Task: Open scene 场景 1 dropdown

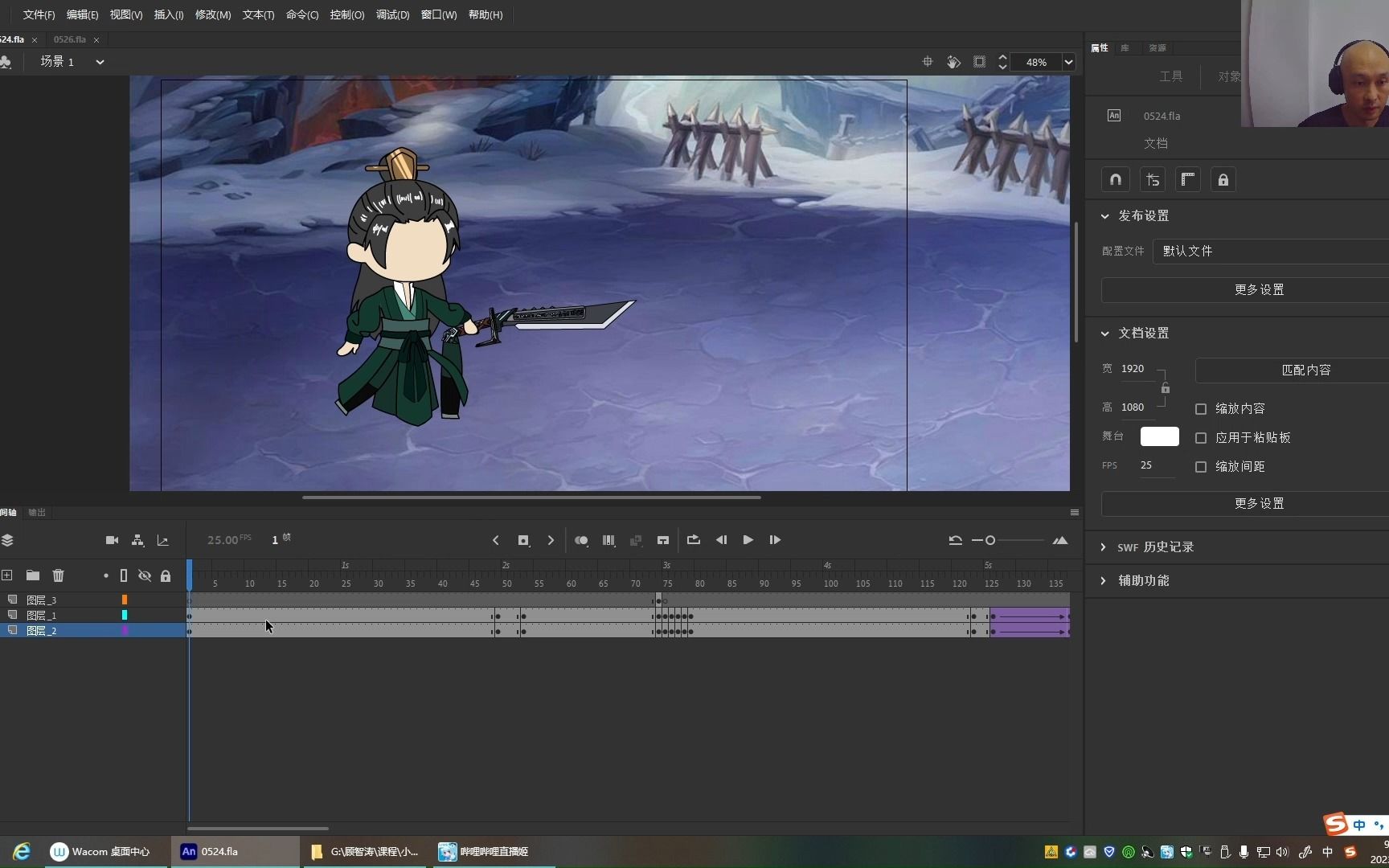Action: pyautogui.click(x=100, y=62)
